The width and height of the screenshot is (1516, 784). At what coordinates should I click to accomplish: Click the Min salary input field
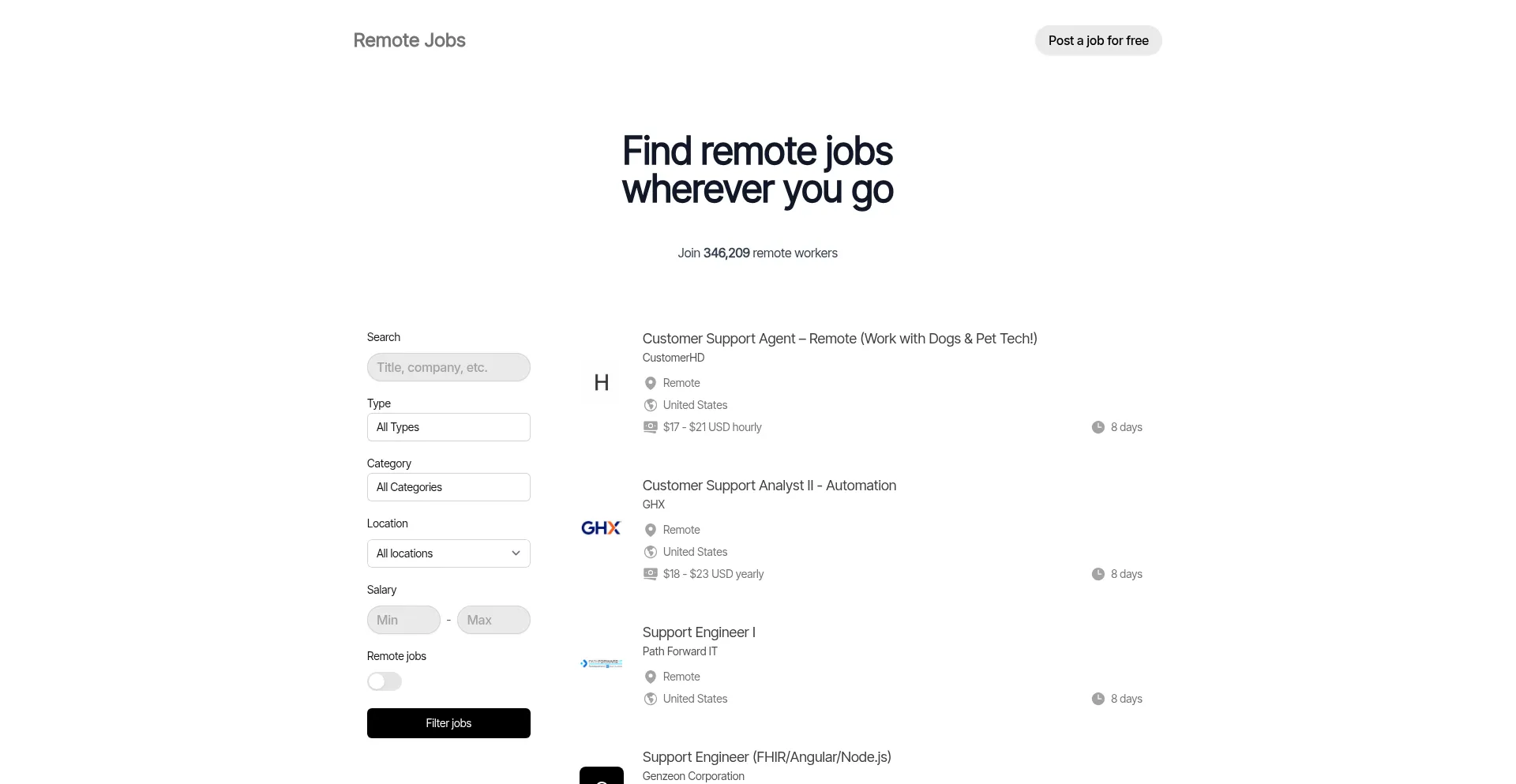pyautogui.click(x=403, y=620)
